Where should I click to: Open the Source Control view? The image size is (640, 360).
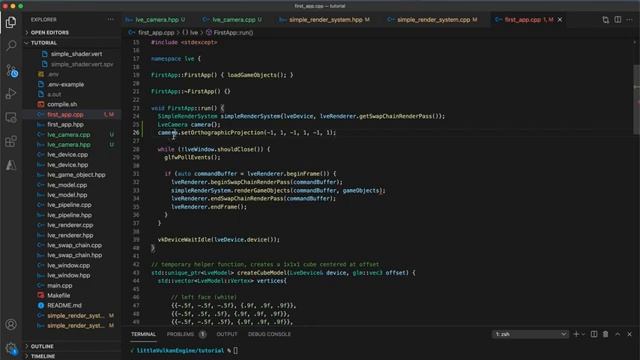(11, 71)
